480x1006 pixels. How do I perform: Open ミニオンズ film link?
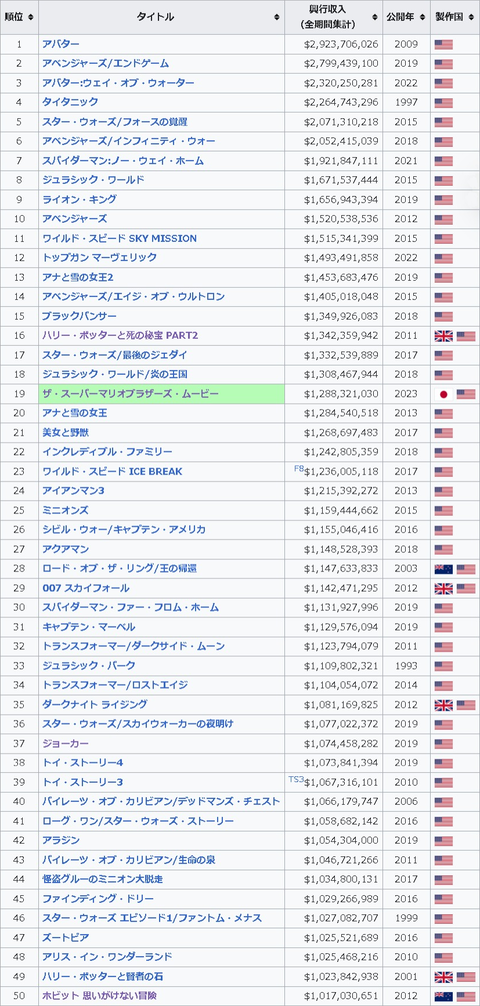(x=65, y=510)
